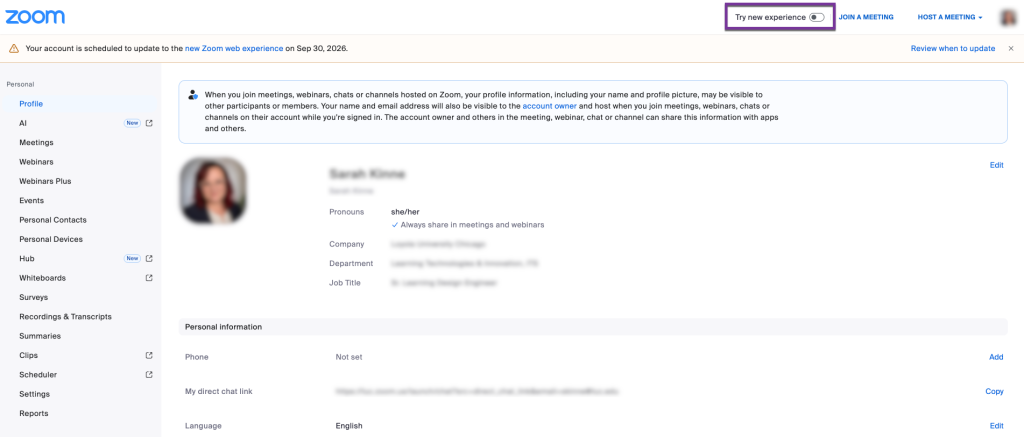Open the new Zoom web experience link
The height and width of the screenshot is (437, 1024).
[x=234, y=48]
